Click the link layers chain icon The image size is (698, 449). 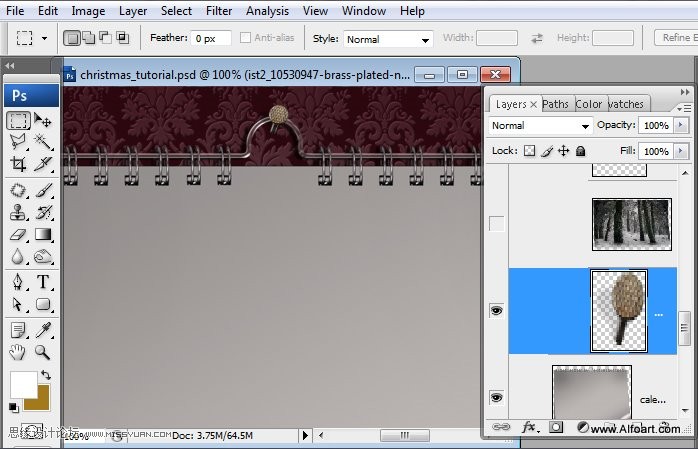501,427
